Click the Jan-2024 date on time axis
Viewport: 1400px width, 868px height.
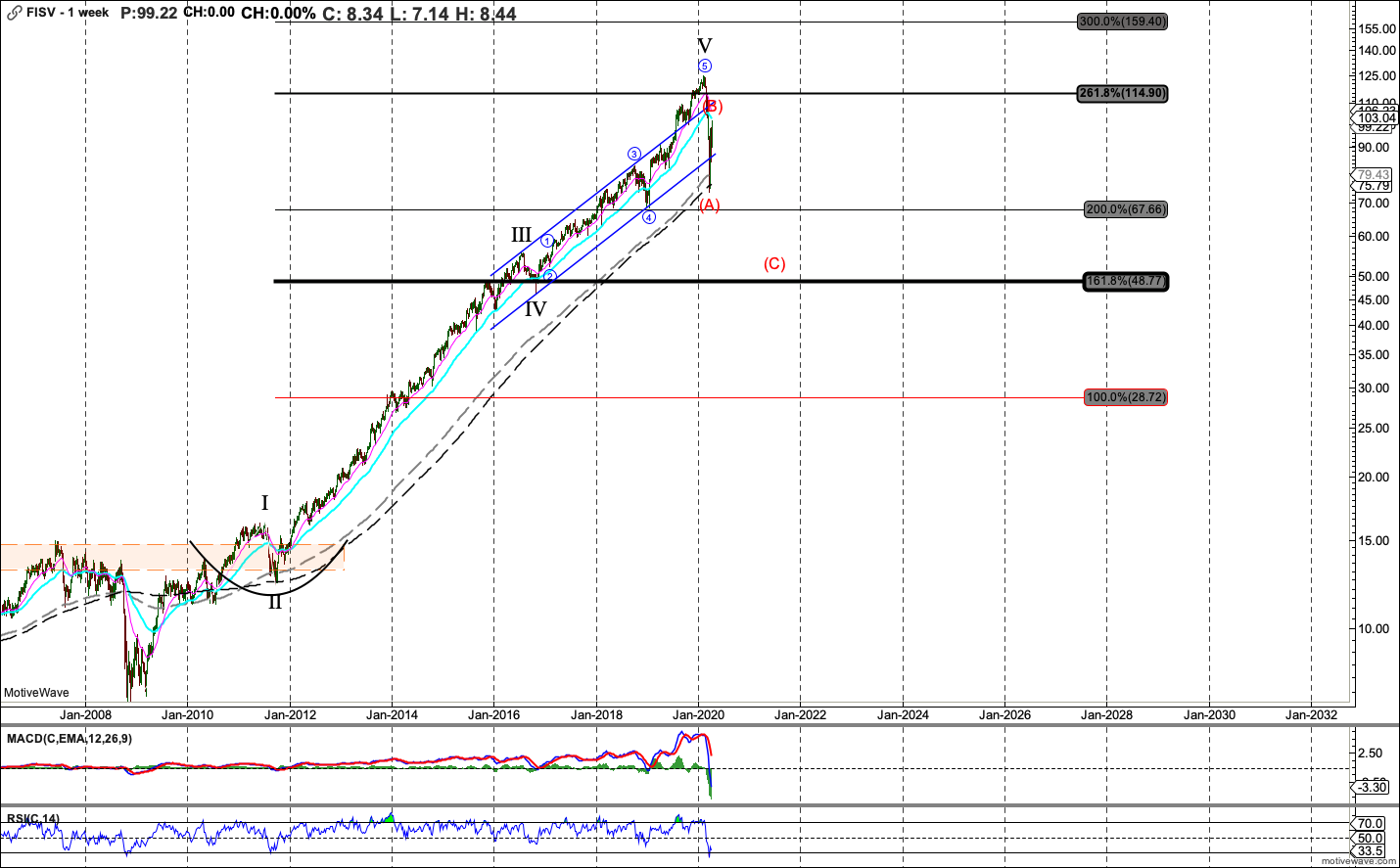[903, 715]
